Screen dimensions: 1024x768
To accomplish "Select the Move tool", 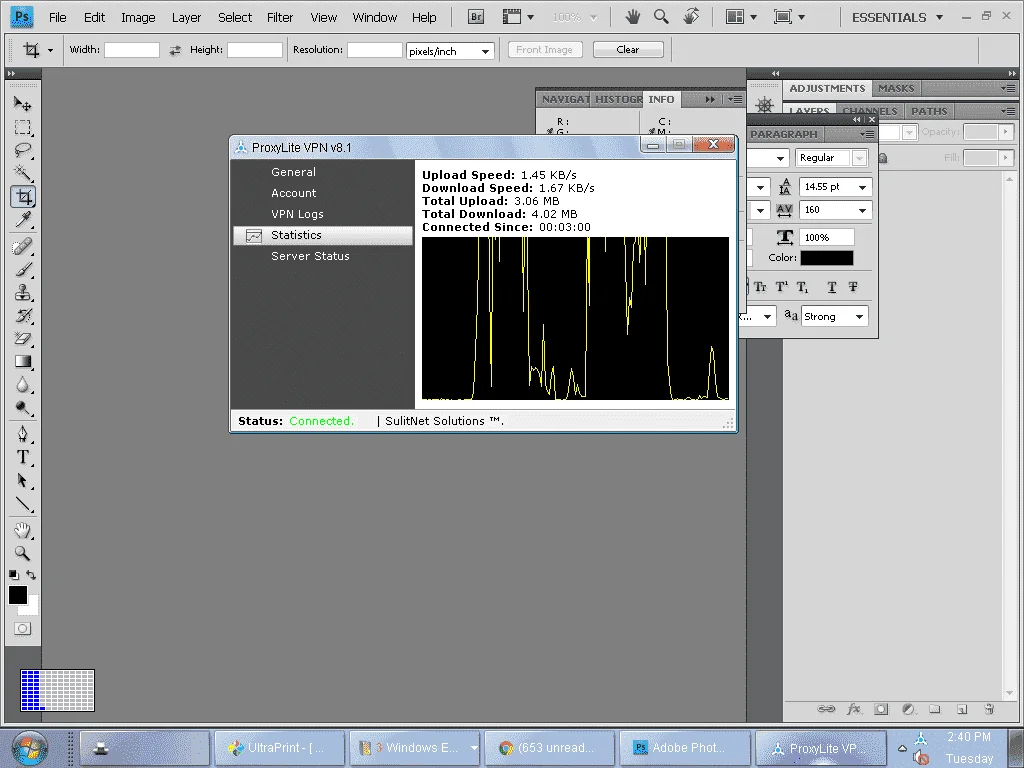I will [23, 104].
